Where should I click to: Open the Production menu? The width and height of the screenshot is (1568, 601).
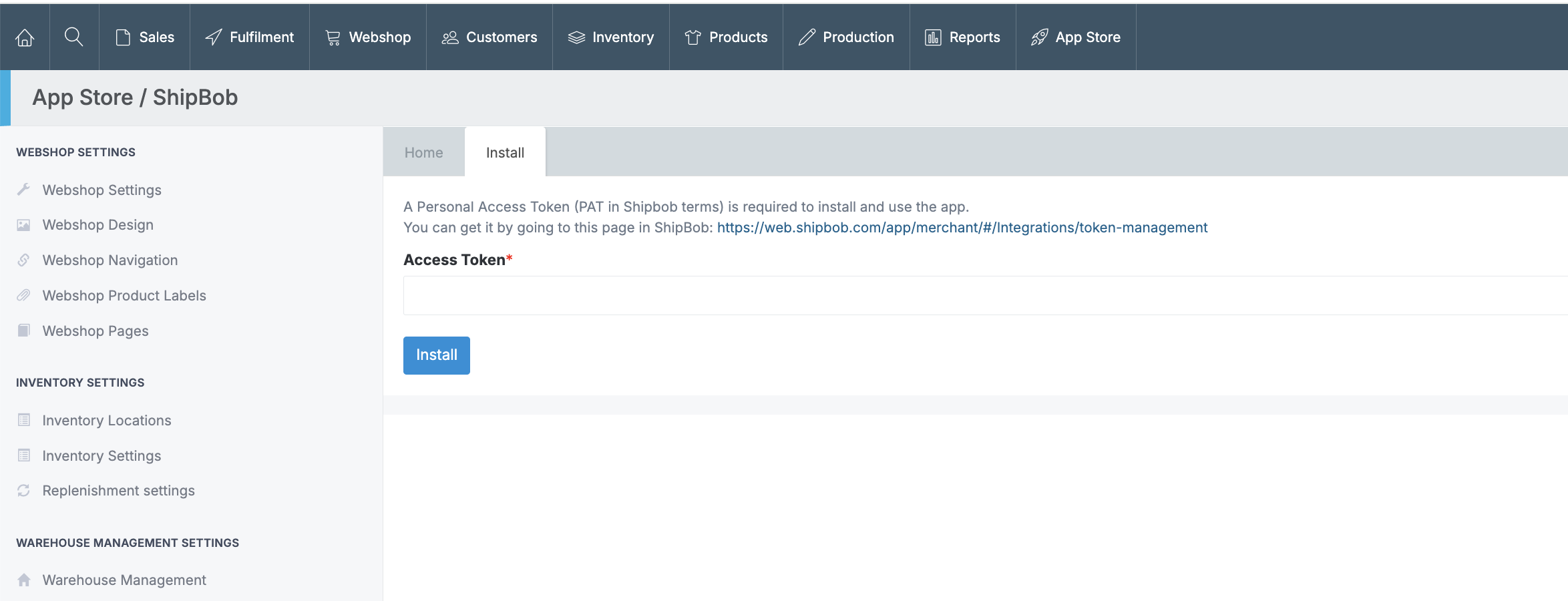coord(846,37)
